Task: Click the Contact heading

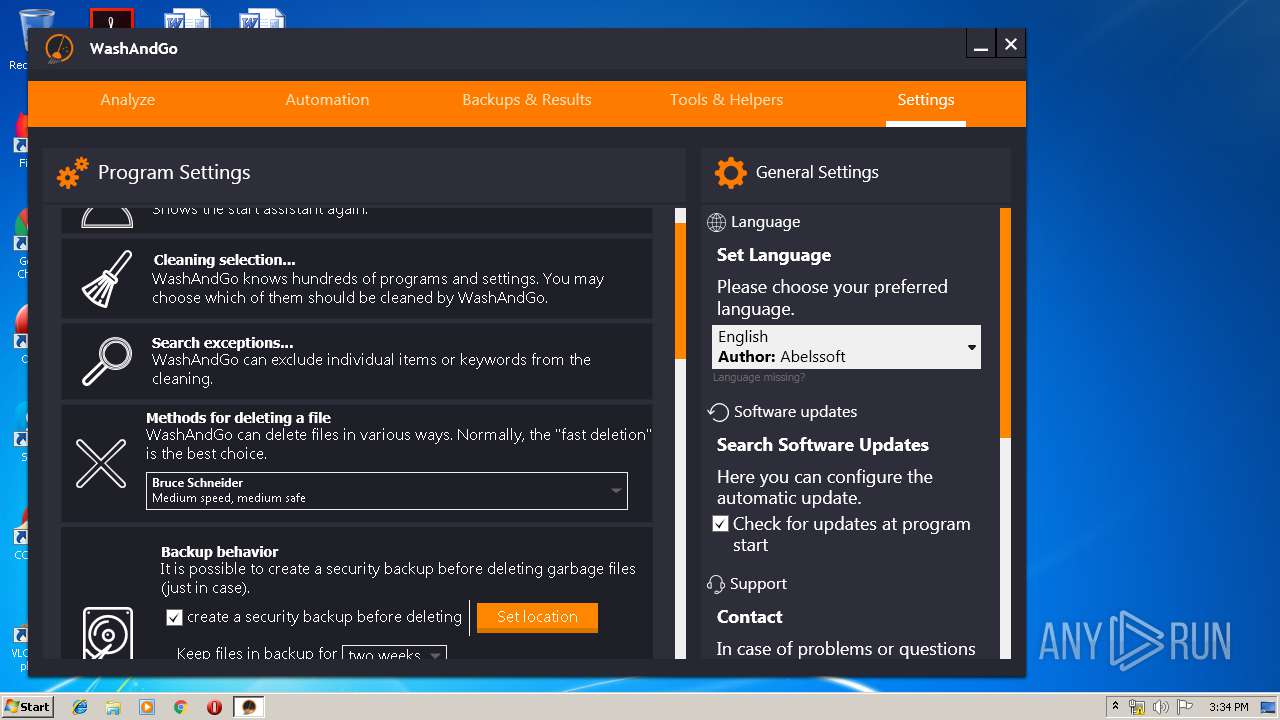Action: [x=750, y=617]
